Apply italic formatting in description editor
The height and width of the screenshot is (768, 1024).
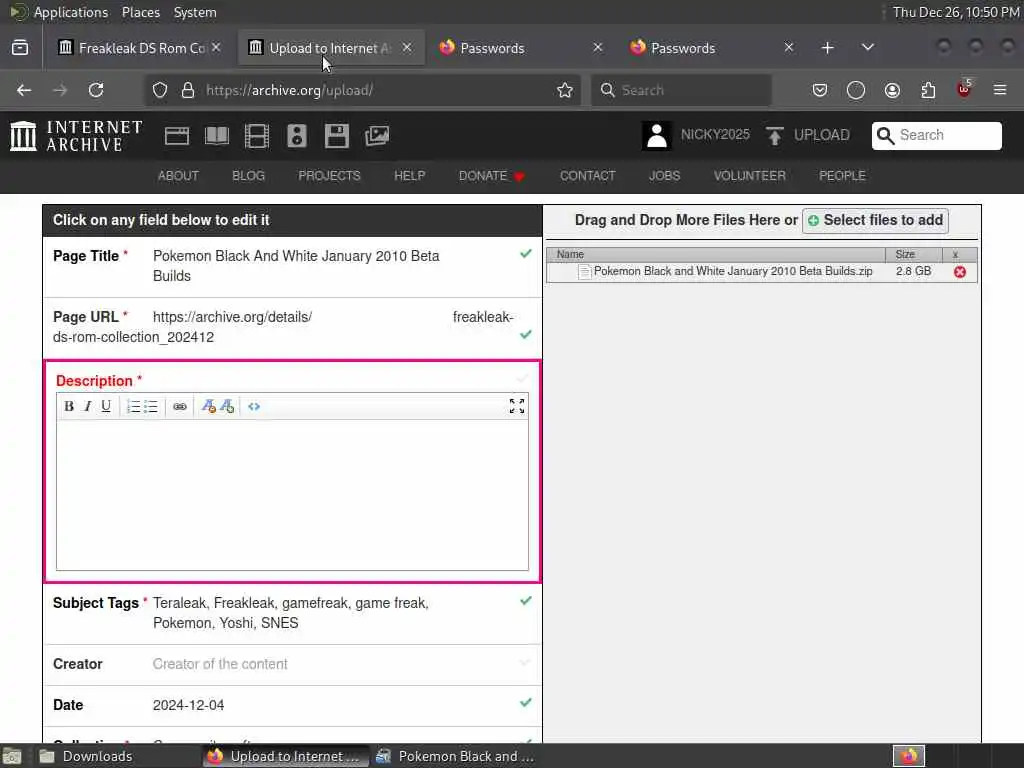(88, 406)
